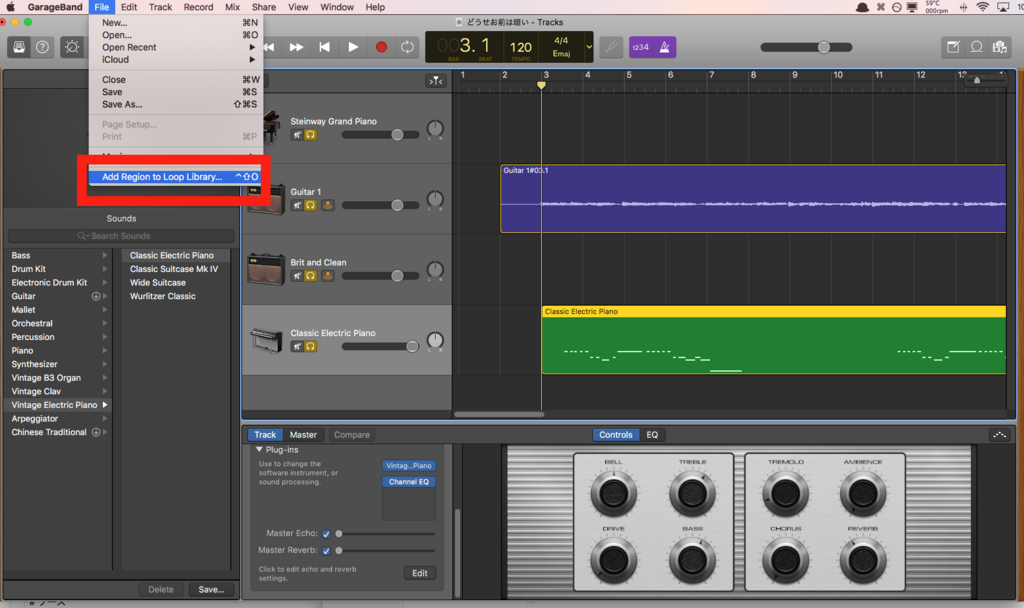Click the red Record button
1024x608 pixels.
pos(381,47)
